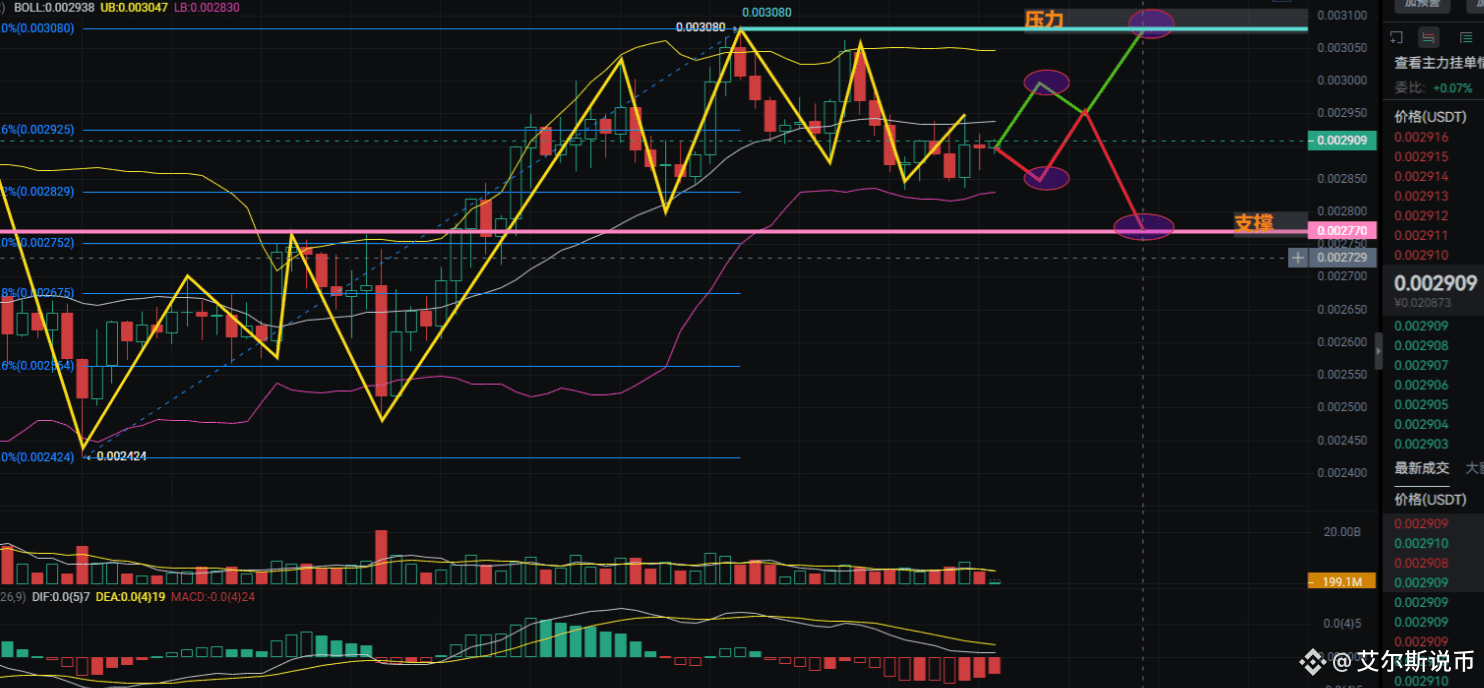Screen dimensions: 1484x688
Task: Click the UB:0.003047 upper band label
Action: tap(132, 6)
